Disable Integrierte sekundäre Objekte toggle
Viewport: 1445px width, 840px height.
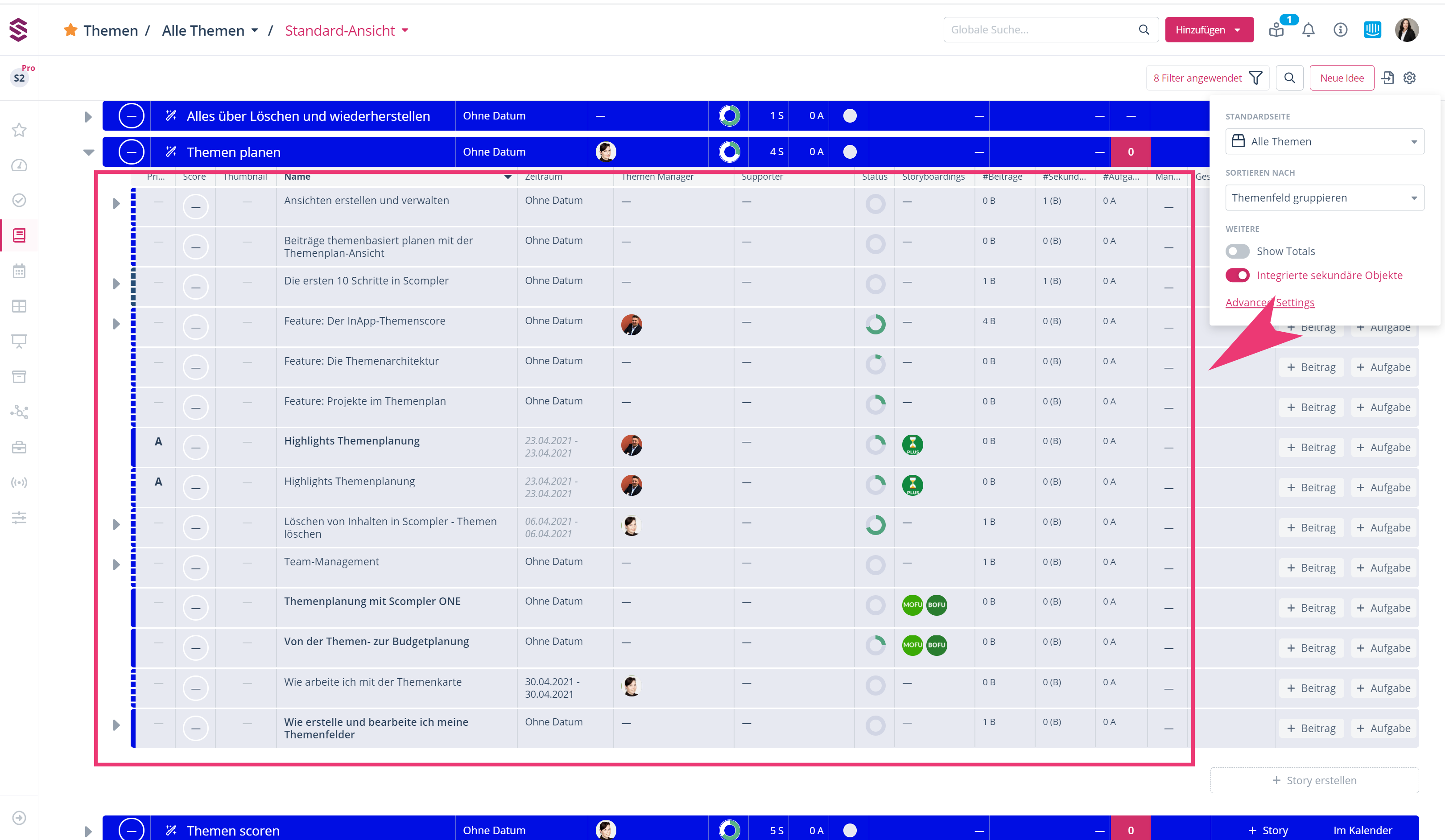[x=1237, y=275]
